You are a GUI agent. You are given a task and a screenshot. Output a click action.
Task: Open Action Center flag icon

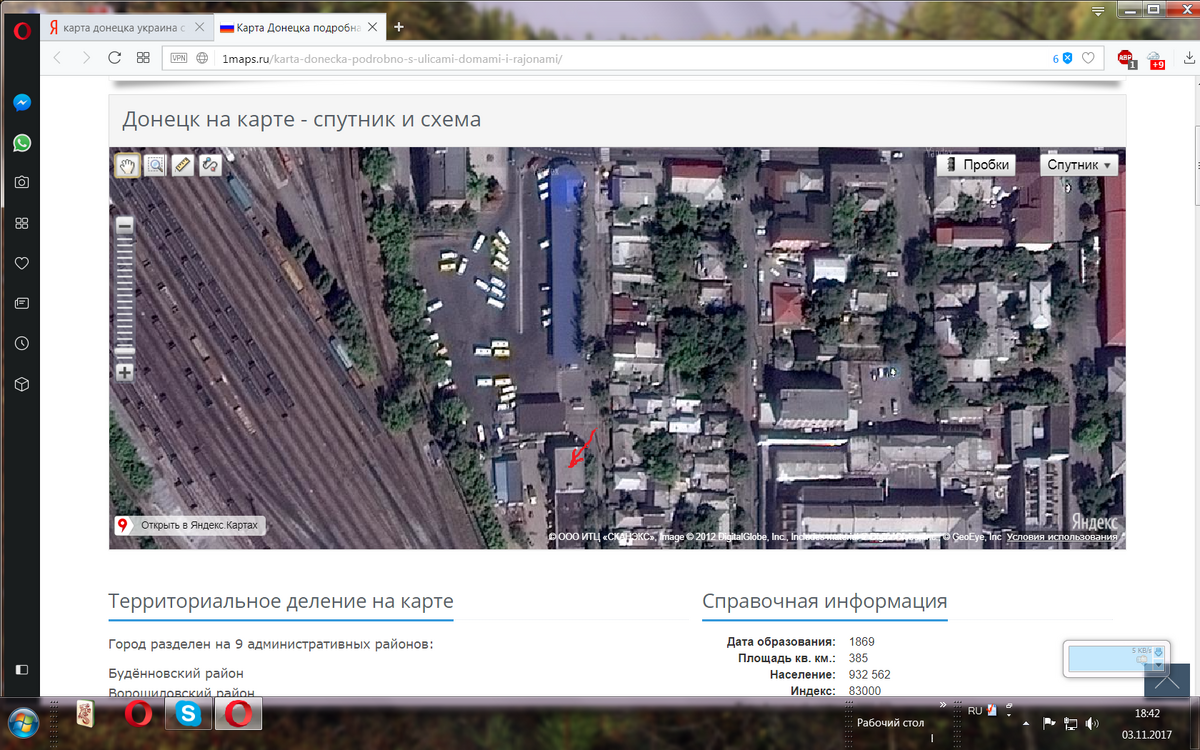click(1049, 722)
